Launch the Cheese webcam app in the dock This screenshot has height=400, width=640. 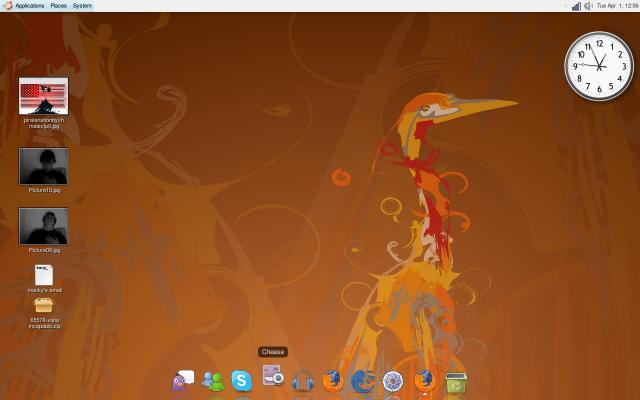tap(273, 375)
